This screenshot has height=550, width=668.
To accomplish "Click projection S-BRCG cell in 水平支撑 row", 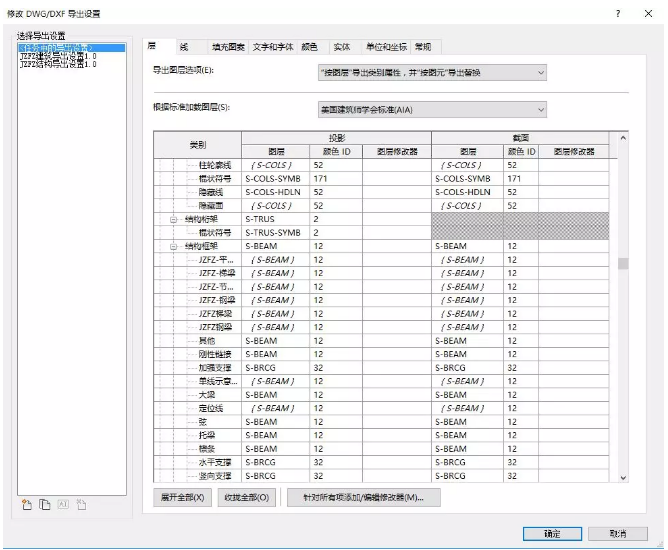I will 276,462.
